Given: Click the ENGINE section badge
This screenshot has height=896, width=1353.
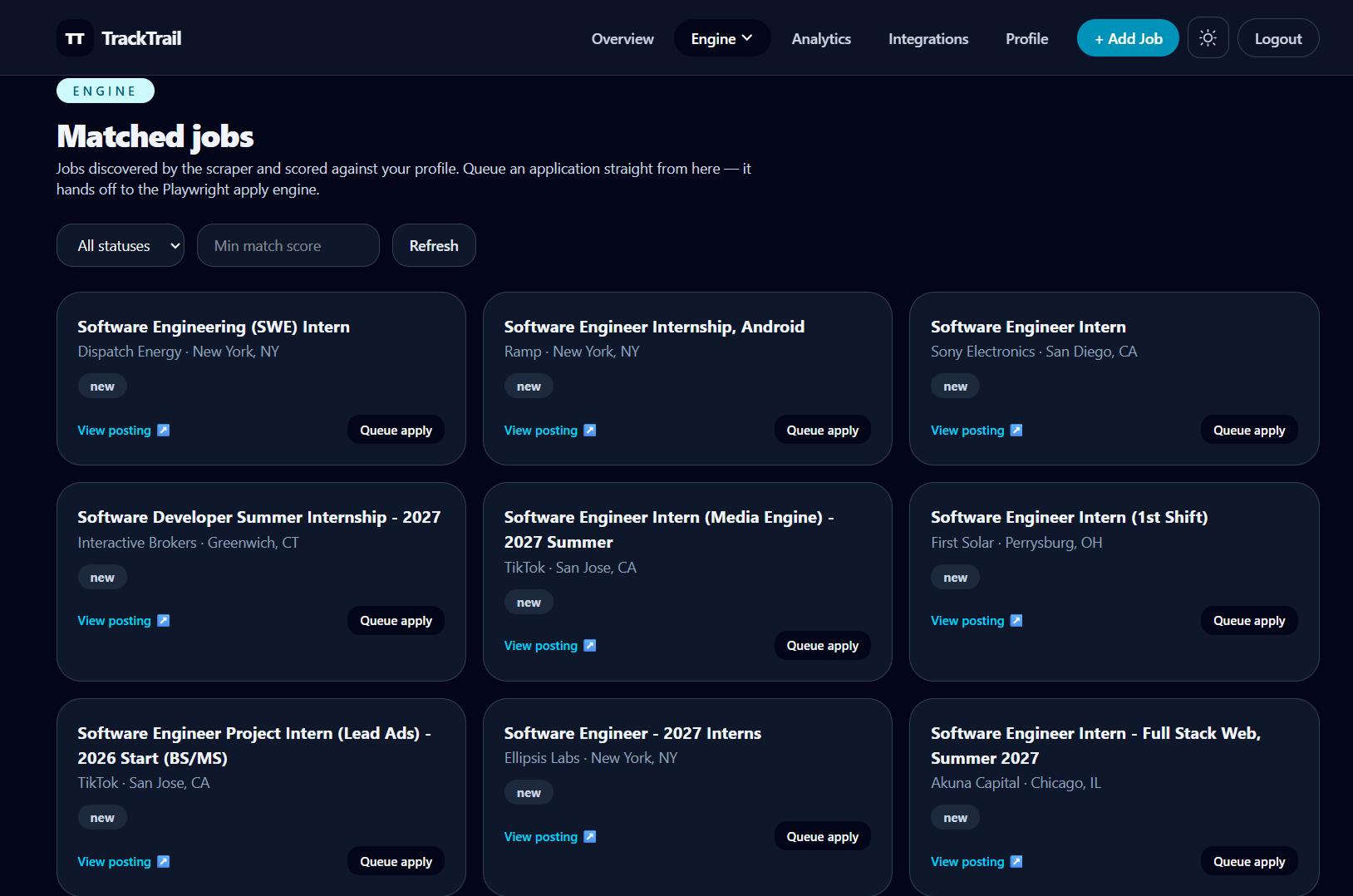Looking at the screenshot, I should 106,91.
